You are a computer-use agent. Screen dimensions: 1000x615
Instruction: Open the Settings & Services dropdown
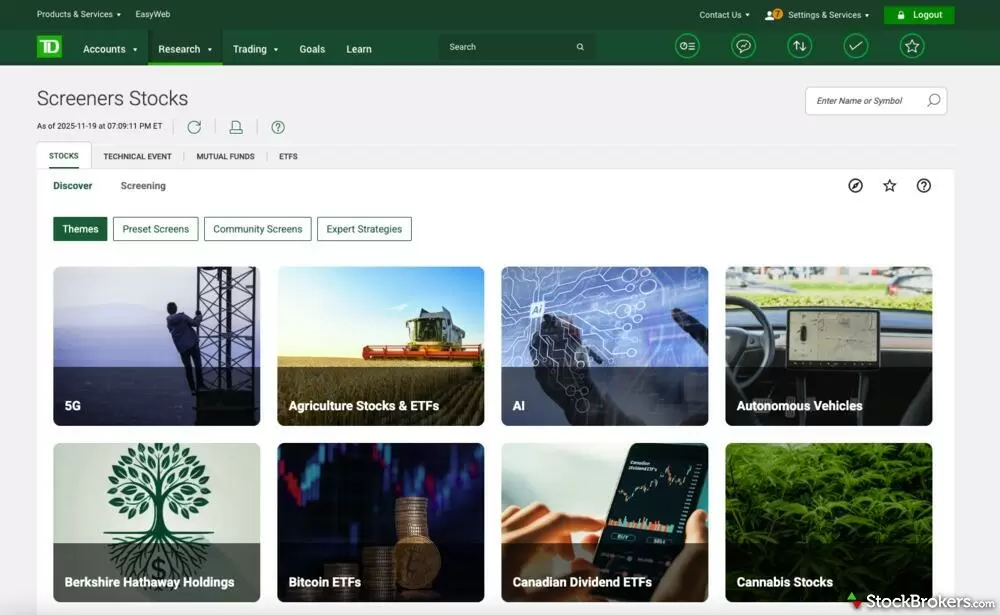[x=818, y=14]
